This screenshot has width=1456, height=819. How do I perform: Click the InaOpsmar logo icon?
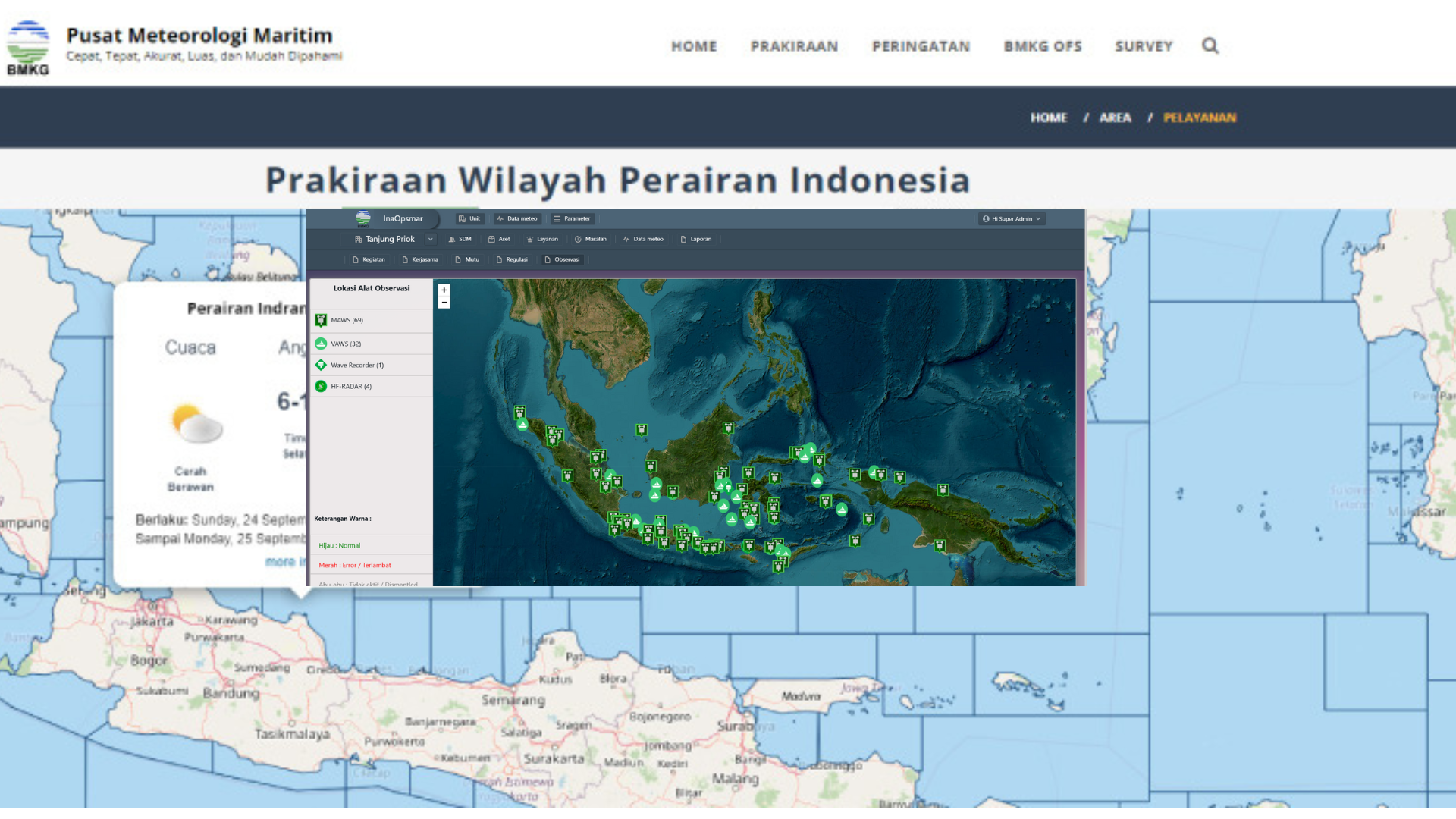(363, 218)
